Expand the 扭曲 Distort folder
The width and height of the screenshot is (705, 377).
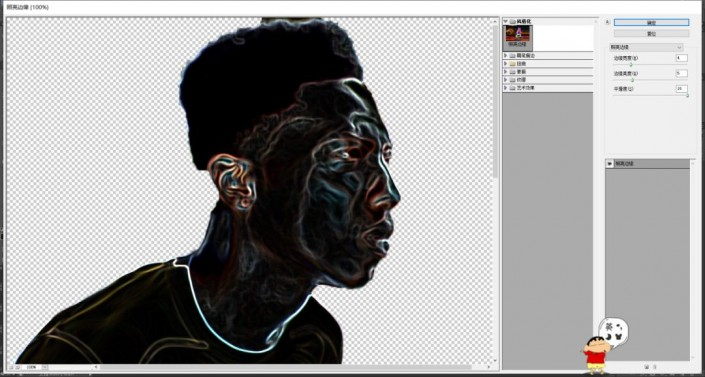point(506,64)
